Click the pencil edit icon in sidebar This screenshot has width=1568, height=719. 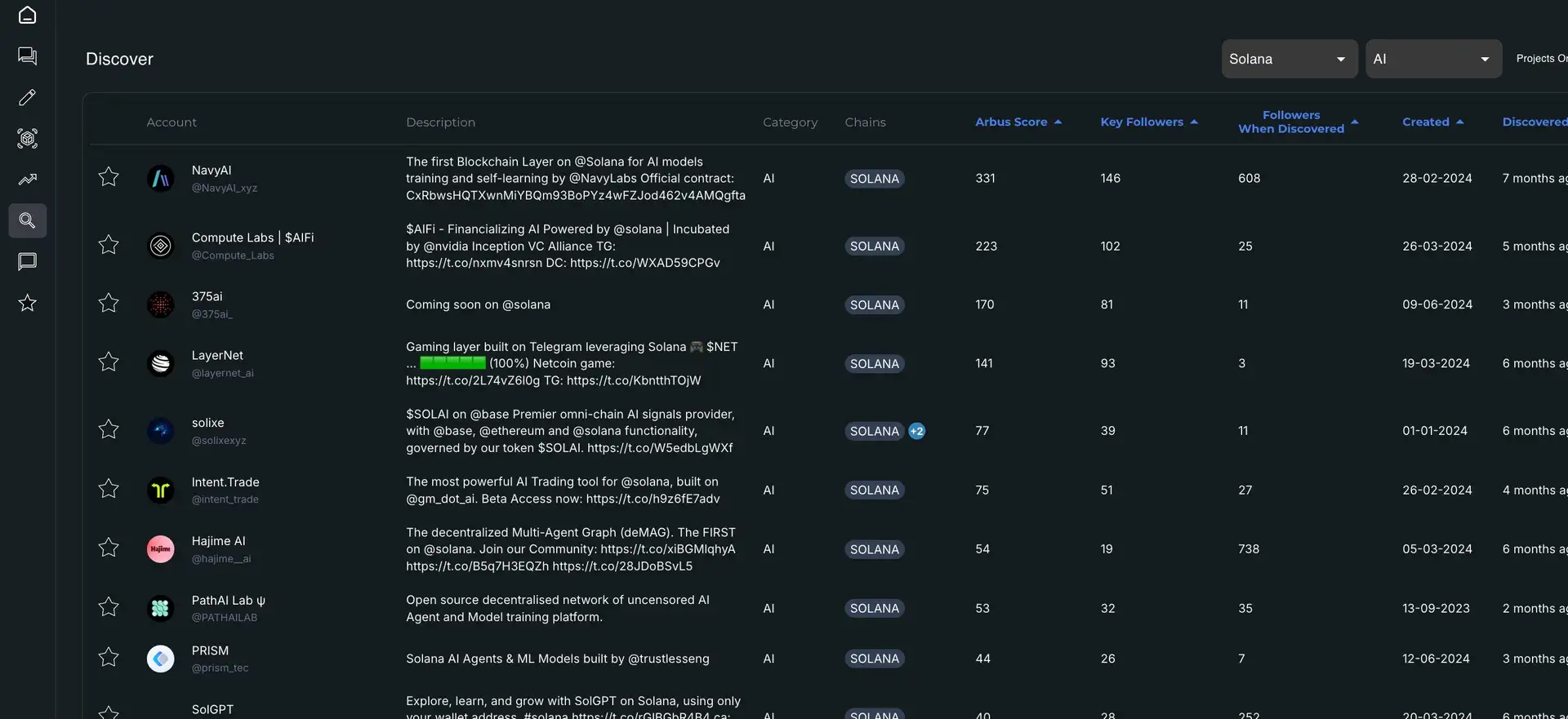(x=27, y=97)
